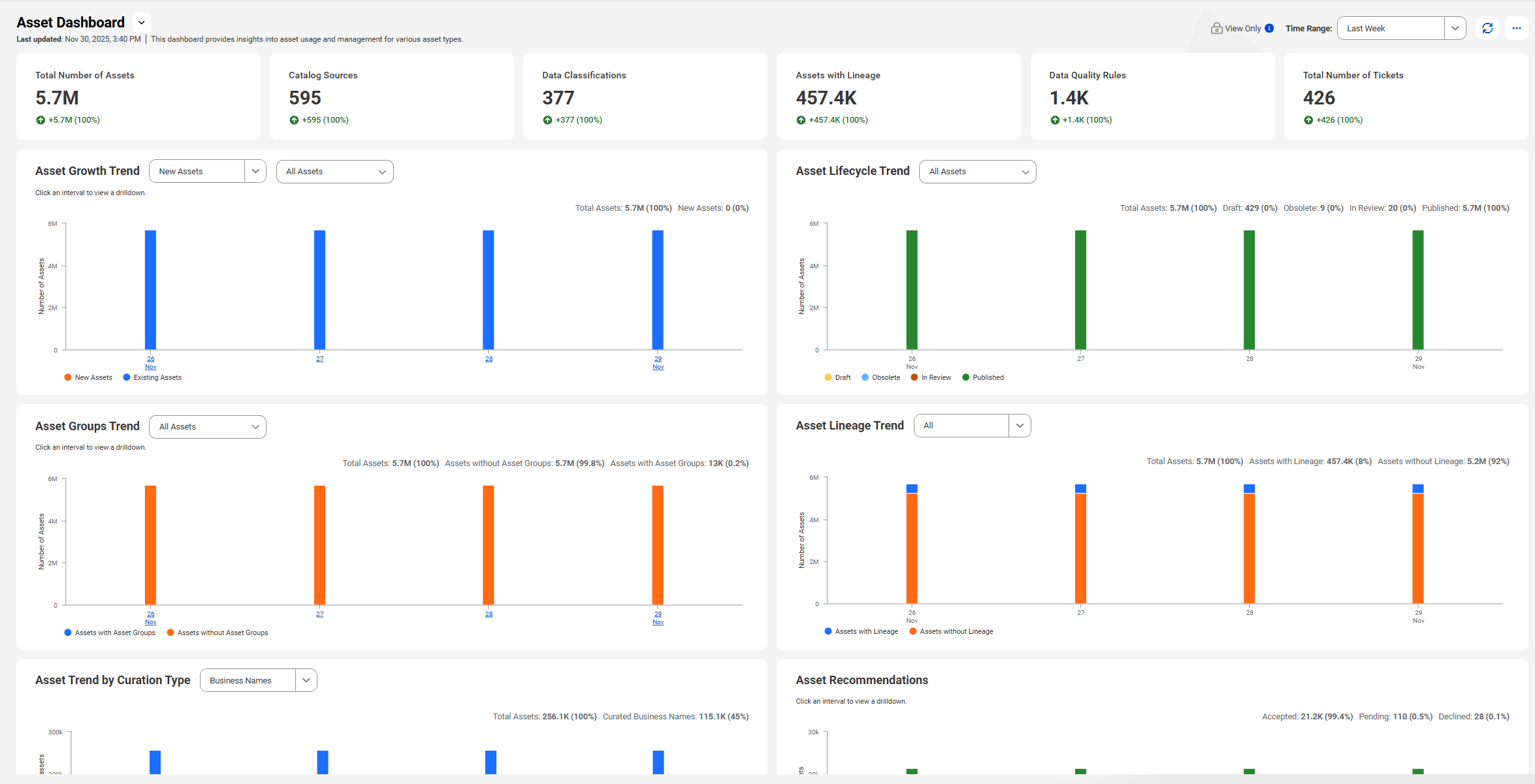Toggle Assets with Lineage legend item

click(862, 631)
